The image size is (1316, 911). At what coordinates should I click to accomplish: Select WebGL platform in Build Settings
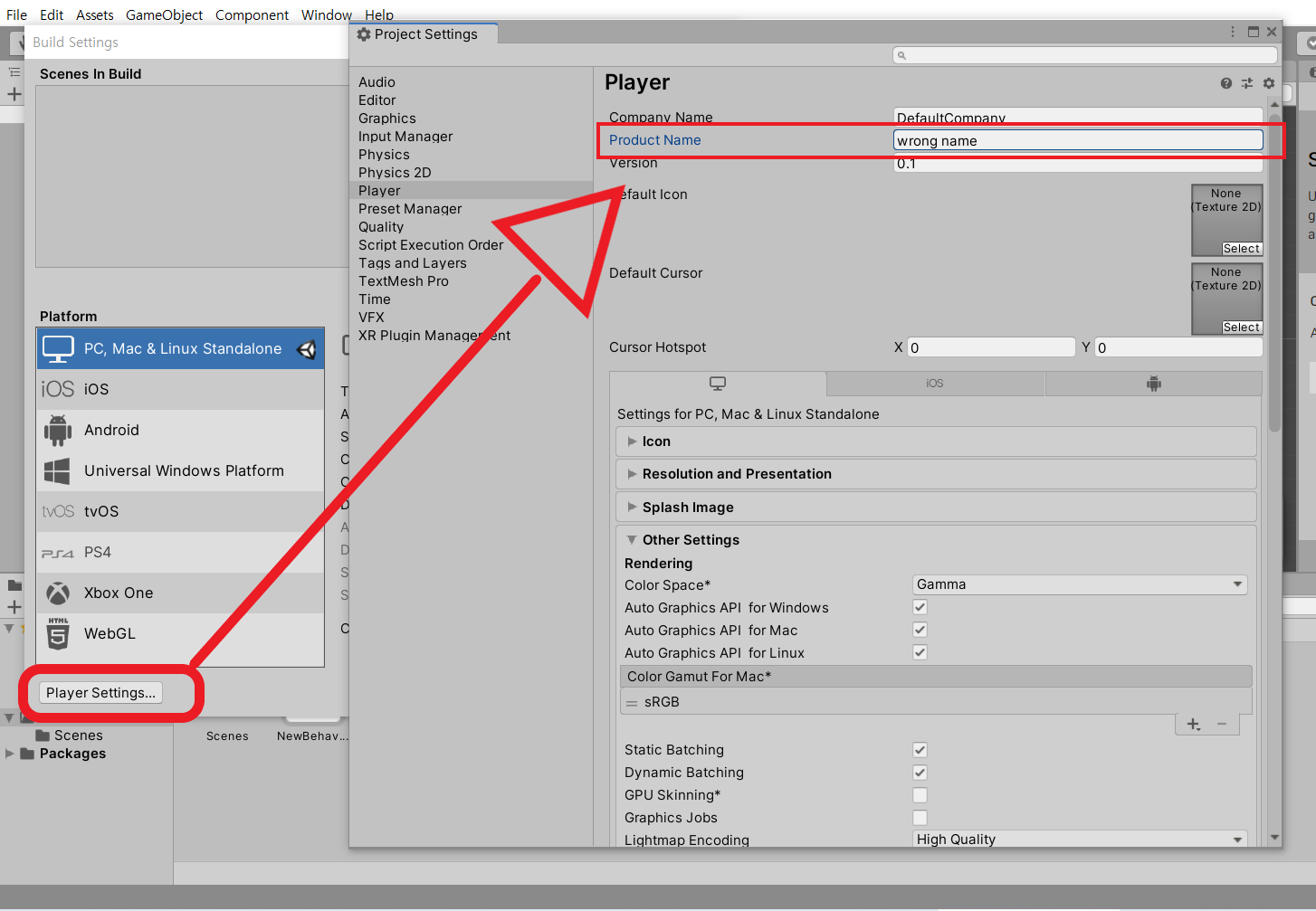point(180,633)
